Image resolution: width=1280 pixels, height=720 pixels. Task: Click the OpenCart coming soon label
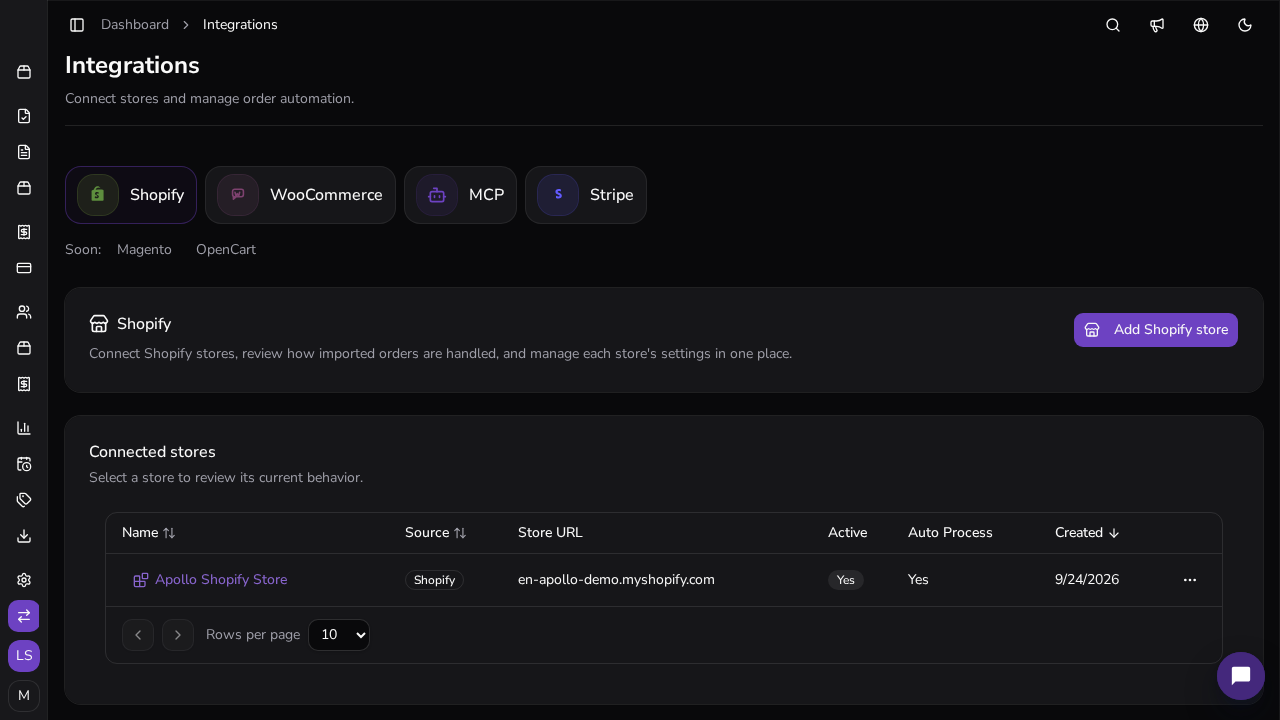[x=226, y=250]
